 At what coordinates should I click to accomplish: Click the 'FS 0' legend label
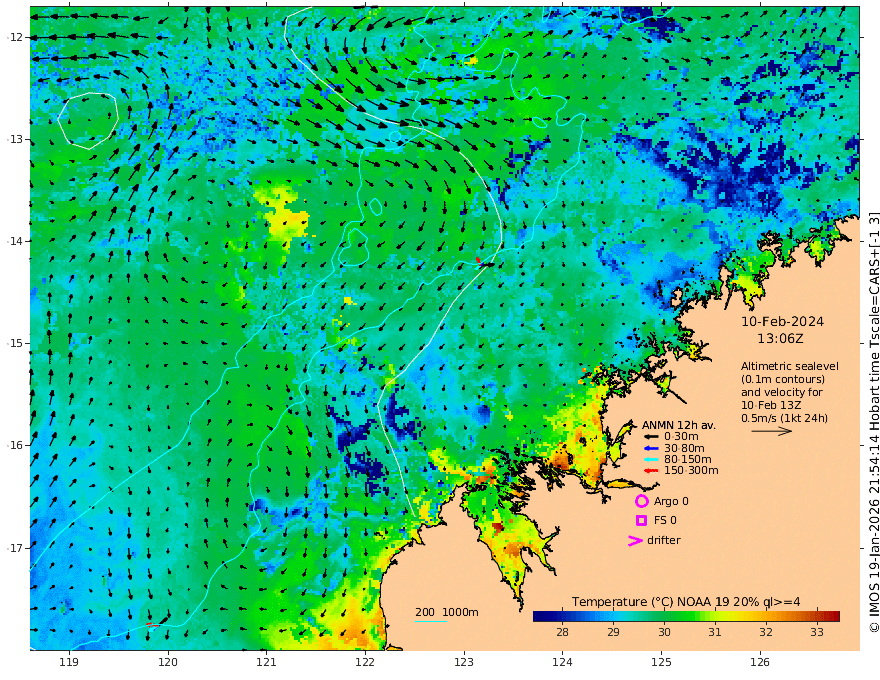pos(665,521)
